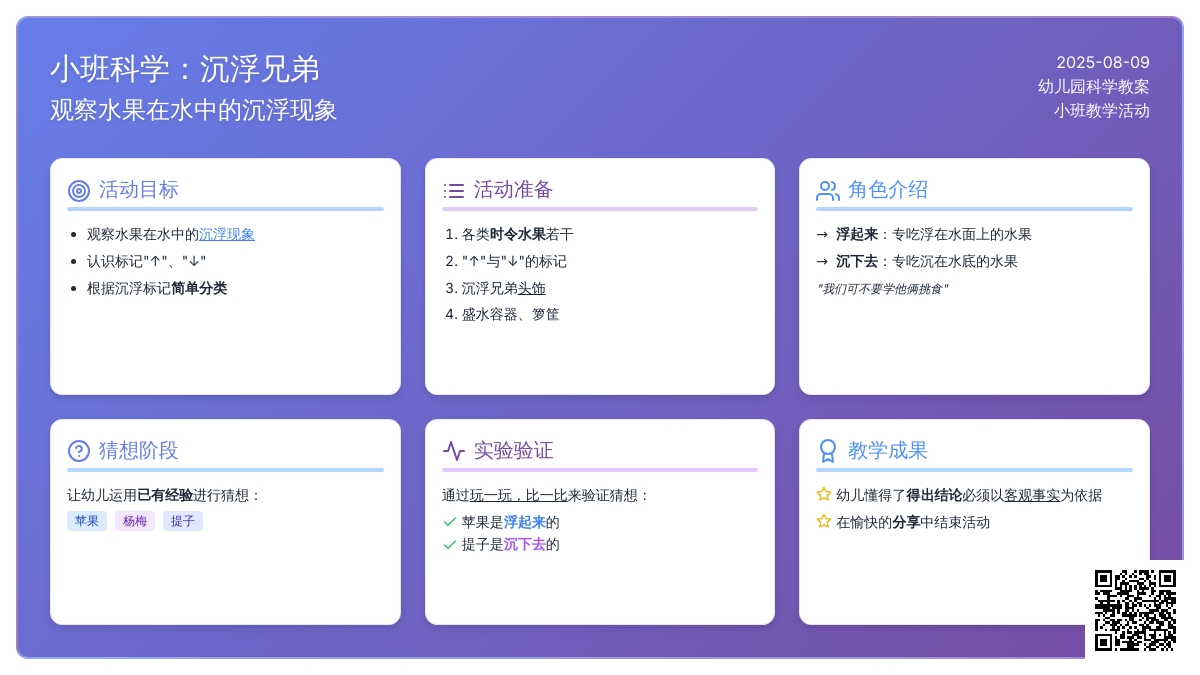Click the 活动准备 card heading
Image resolution: width=1200 pixels, height=675 pixels.
pos(513,190)
